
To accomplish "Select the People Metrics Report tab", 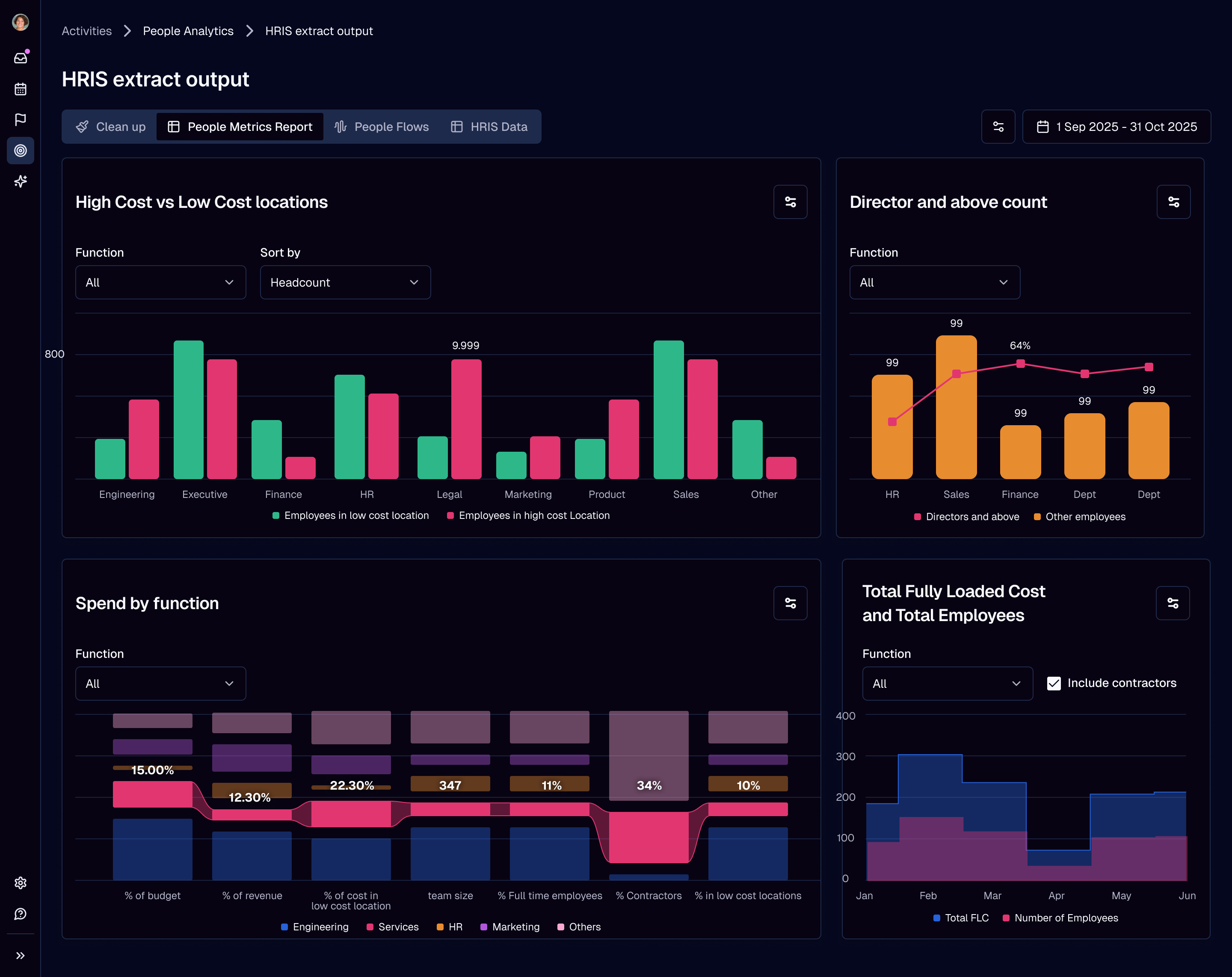I will click(x=240, y=127).
